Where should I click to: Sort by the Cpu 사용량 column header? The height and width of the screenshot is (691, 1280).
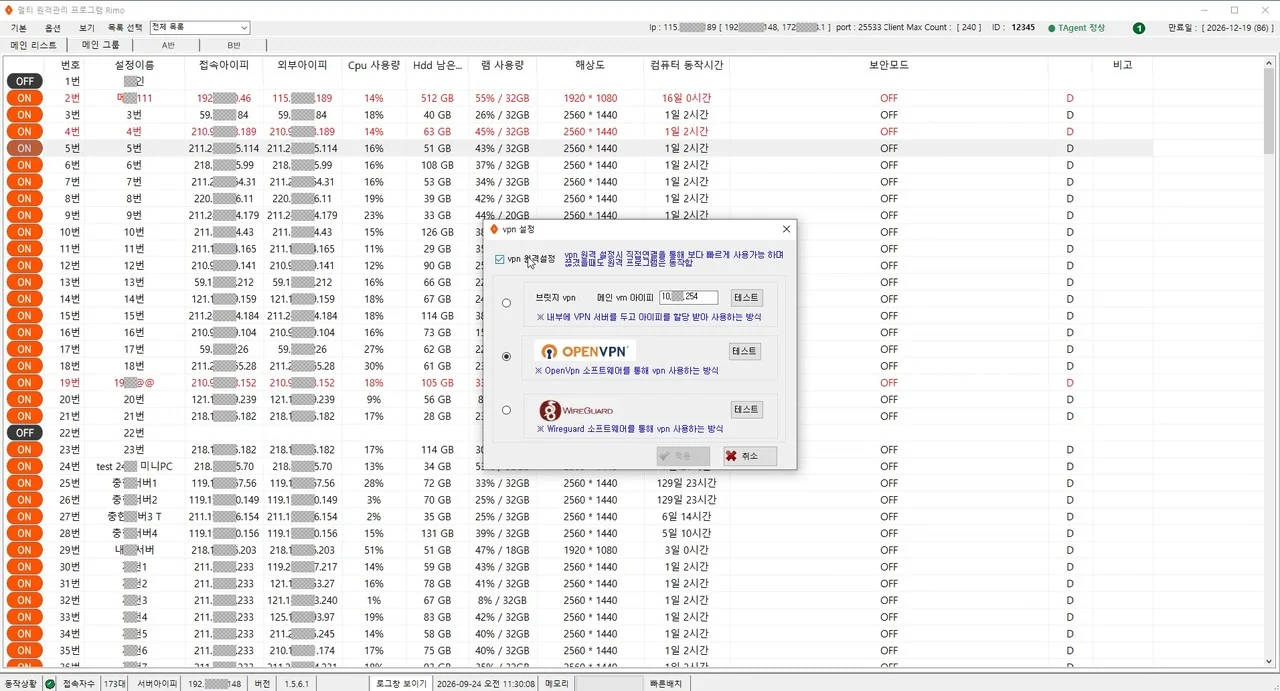pyautogui.click(x=373, y=65)
